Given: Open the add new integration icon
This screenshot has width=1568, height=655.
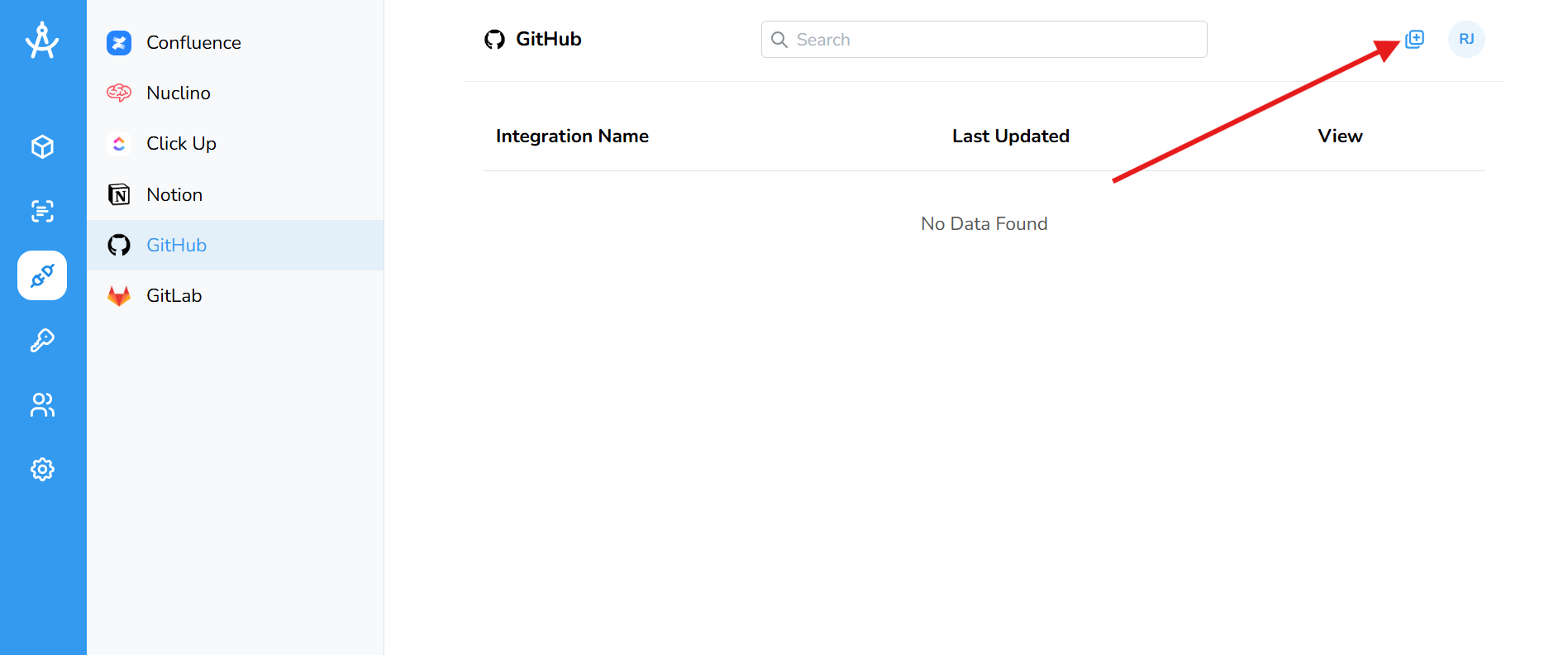Looking at the screenshot, I should (1413, 39).
